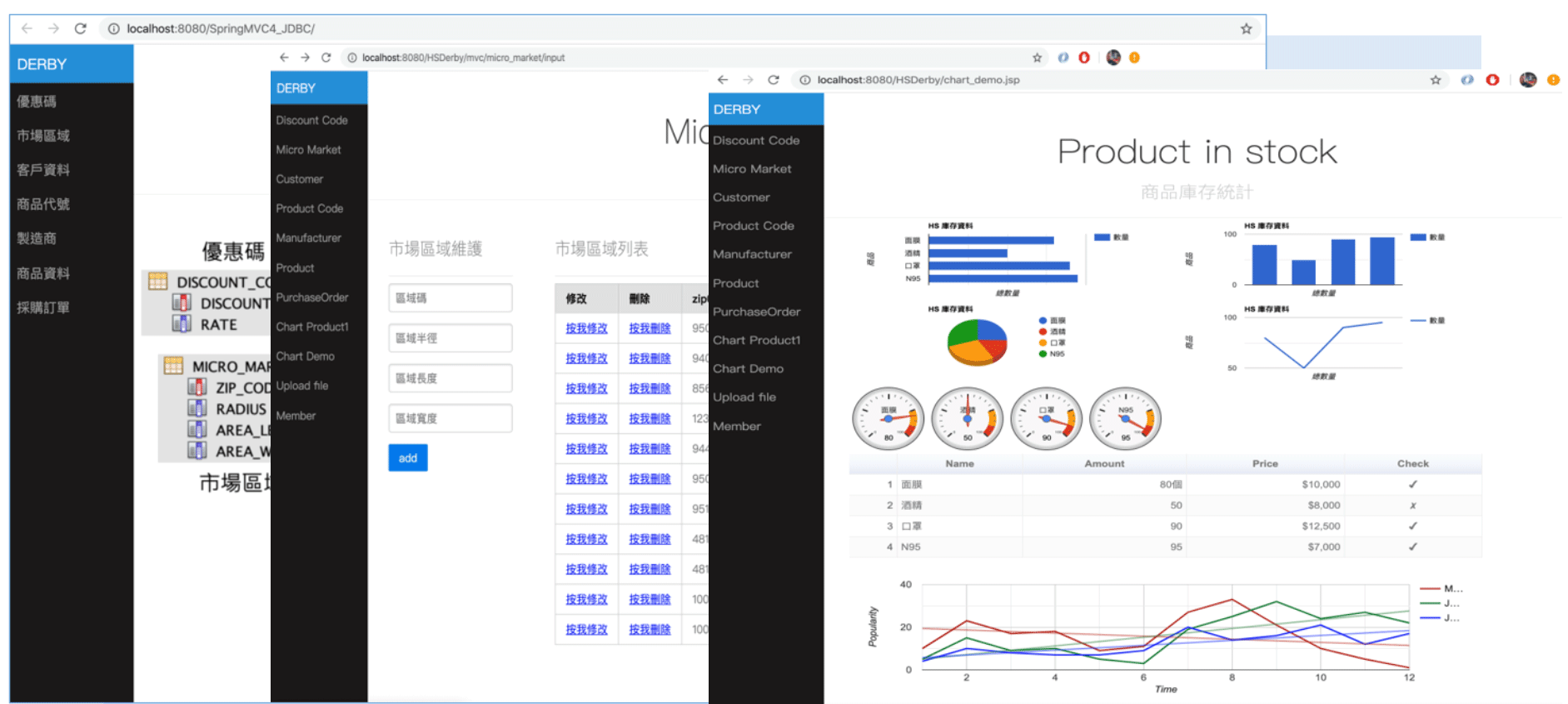Click 按我刪除 in the row starting 856

[650, 388]
